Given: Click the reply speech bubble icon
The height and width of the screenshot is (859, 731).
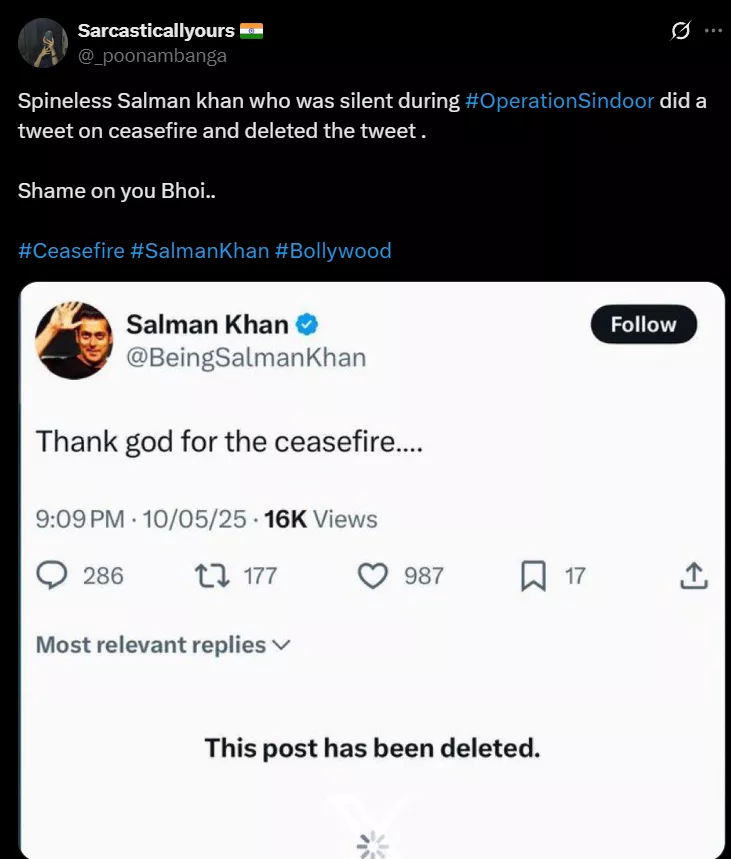Looking at the screenshot, I should 51,575.
